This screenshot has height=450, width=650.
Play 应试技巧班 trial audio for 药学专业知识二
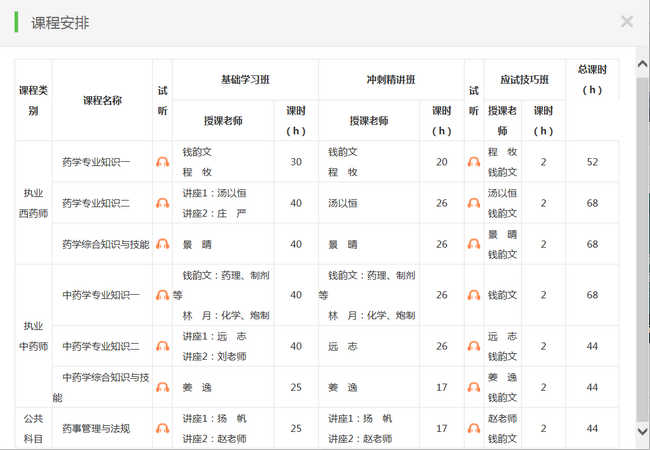pyautogui.click(x=474, y=203)
